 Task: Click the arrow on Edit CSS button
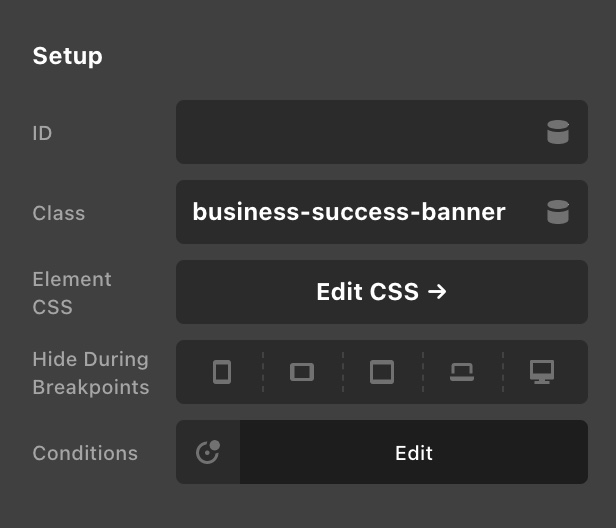[436, 292]
